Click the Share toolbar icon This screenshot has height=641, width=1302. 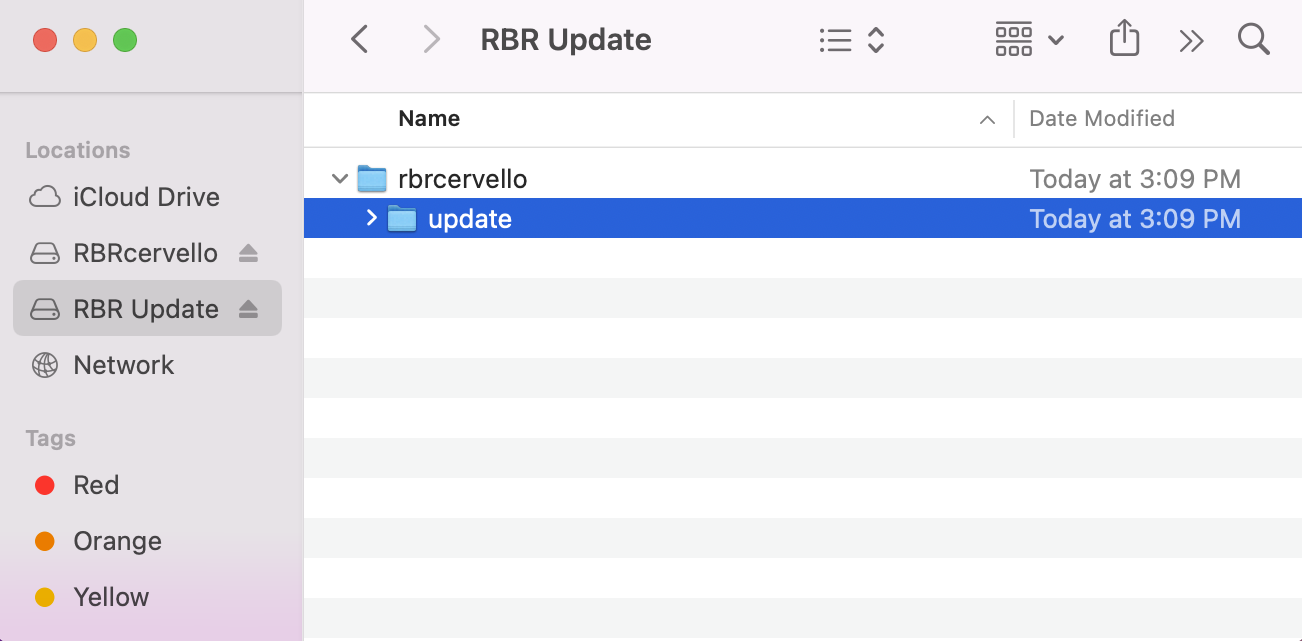coord(1124,40)
